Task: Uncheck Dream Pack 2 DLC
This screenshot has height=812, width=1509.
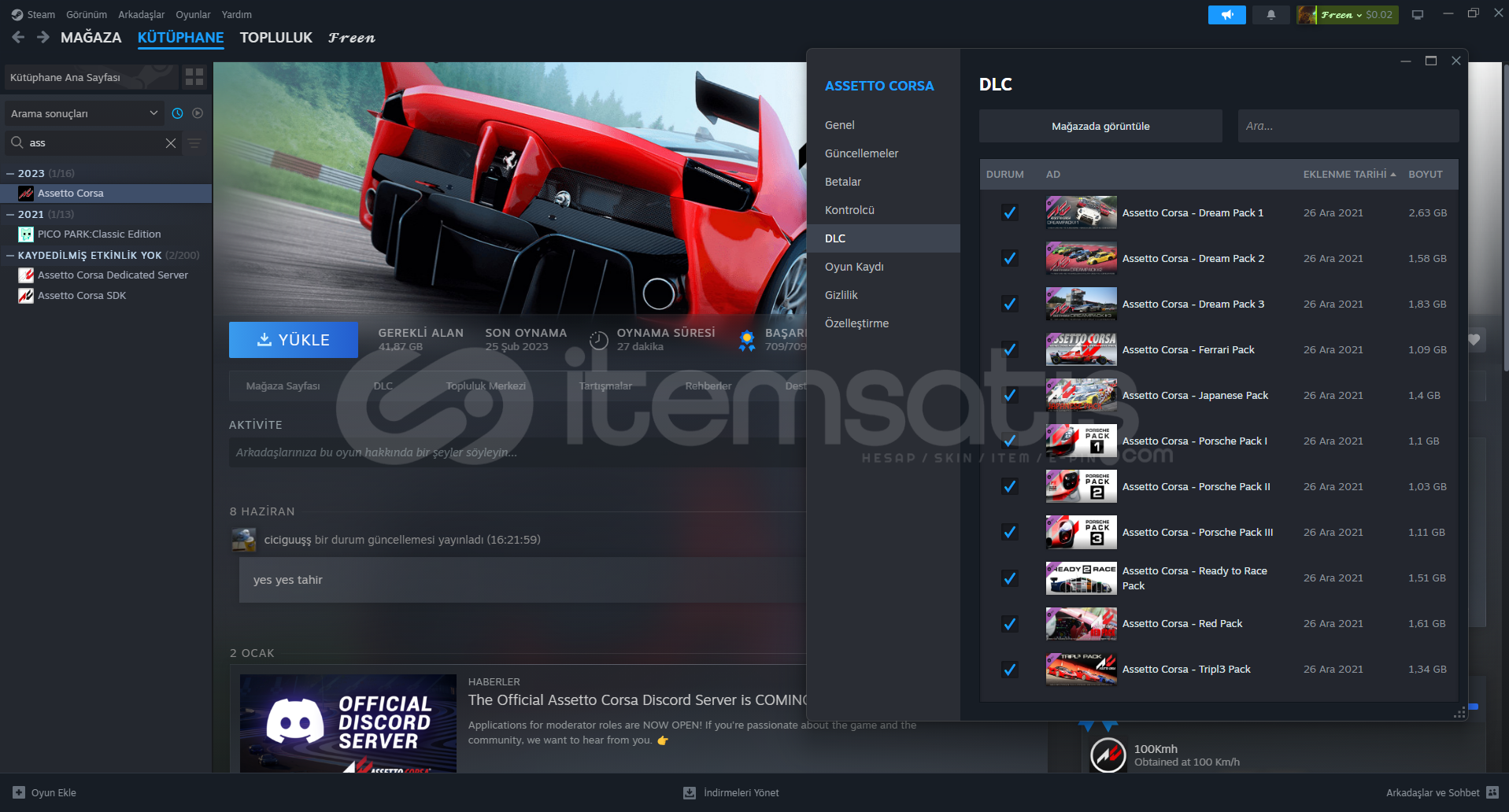Action: coord(1009,258)
